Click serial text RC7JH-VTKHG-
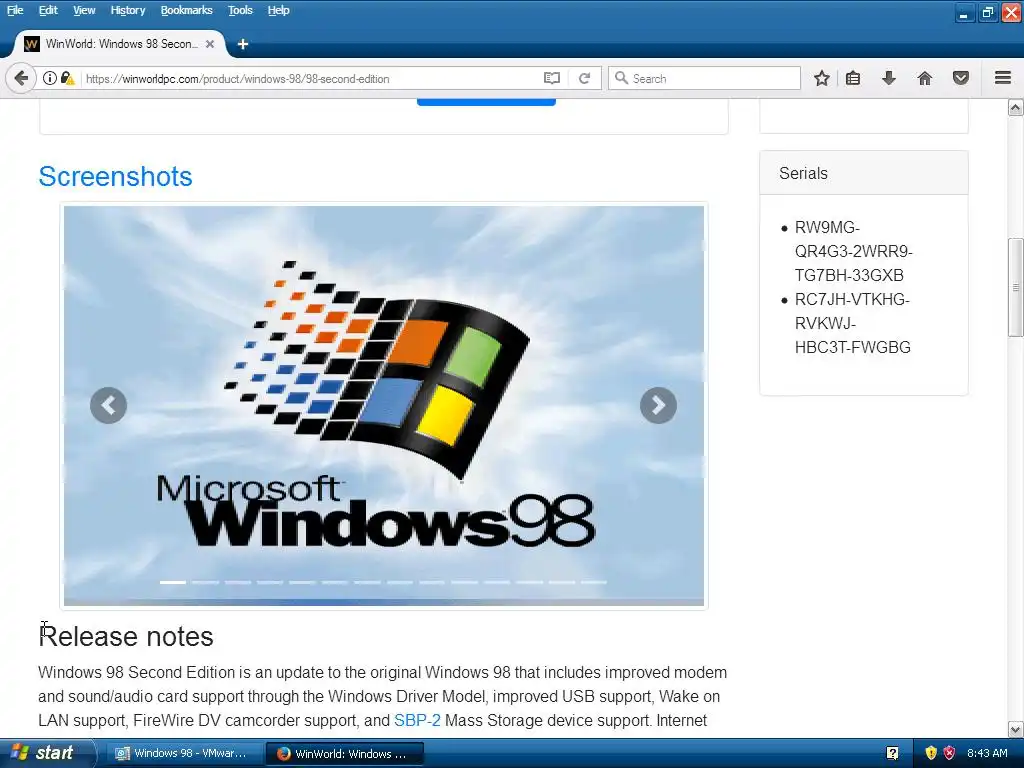The height and width of the screenshot is (768, 1024). [x=852, y=299]
